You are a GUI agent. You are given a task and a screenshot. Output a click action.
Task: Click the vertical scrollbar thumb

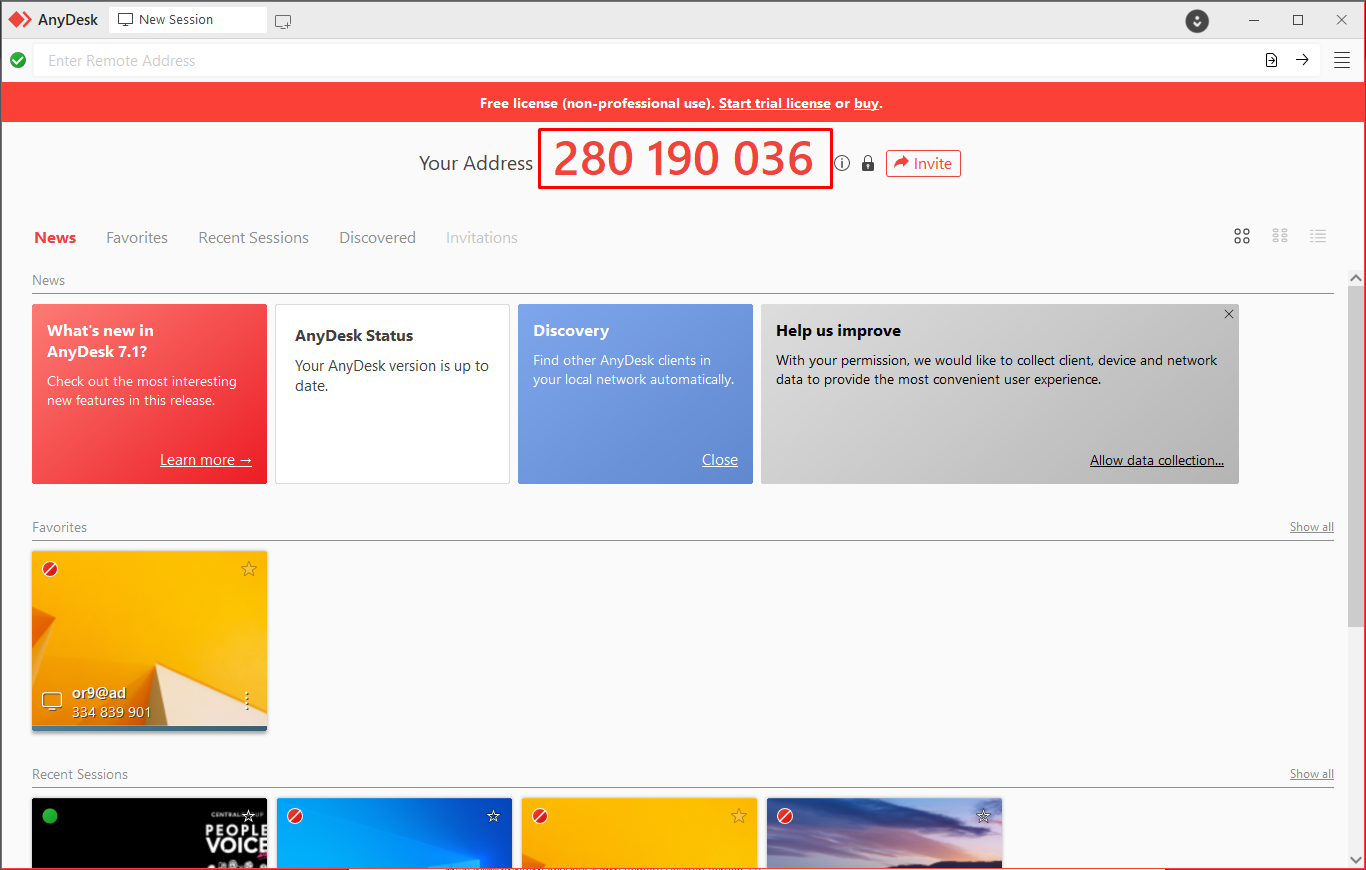coord(1356,456)
